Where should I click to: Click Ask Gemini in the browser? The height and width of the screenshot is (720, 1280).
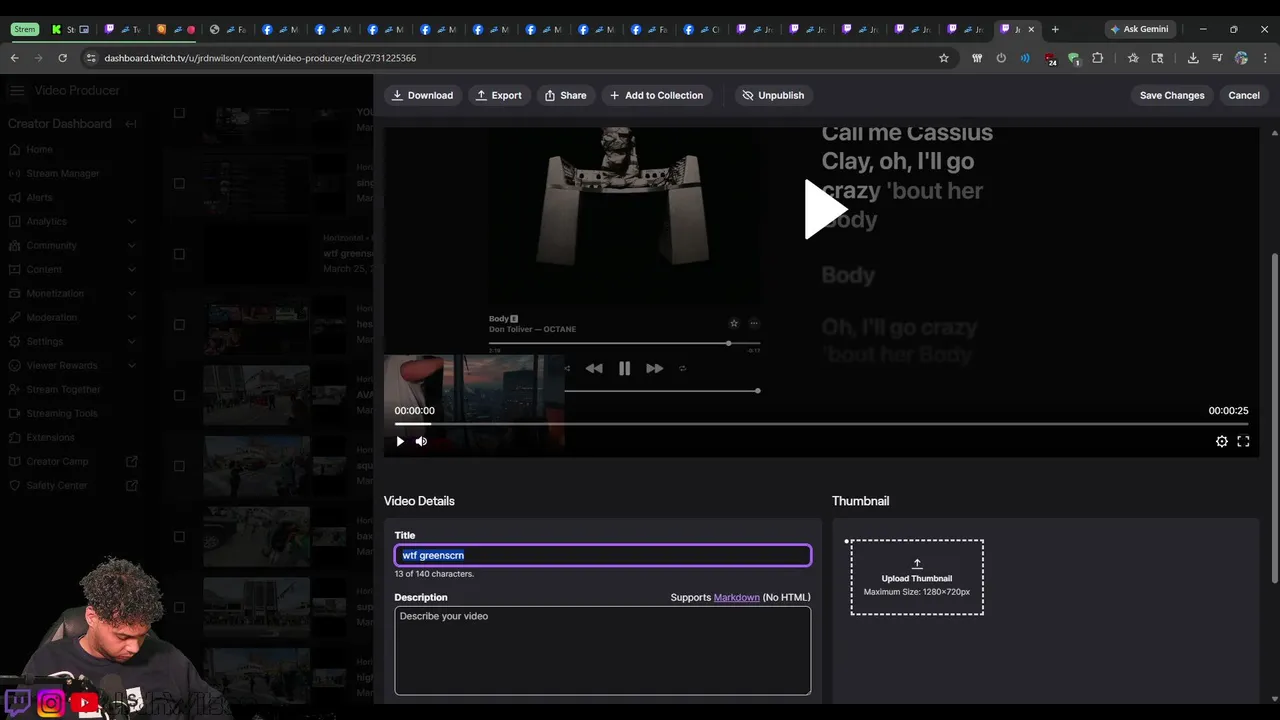(1138, 29)
